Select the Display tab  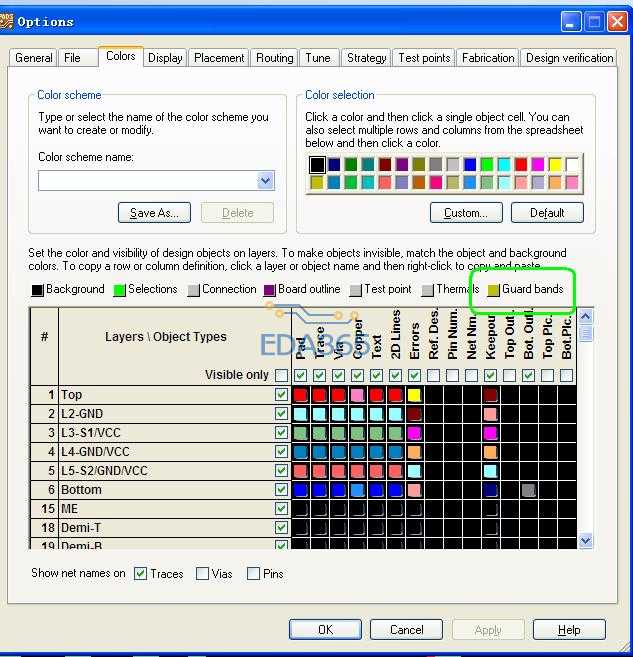(165, 58)
